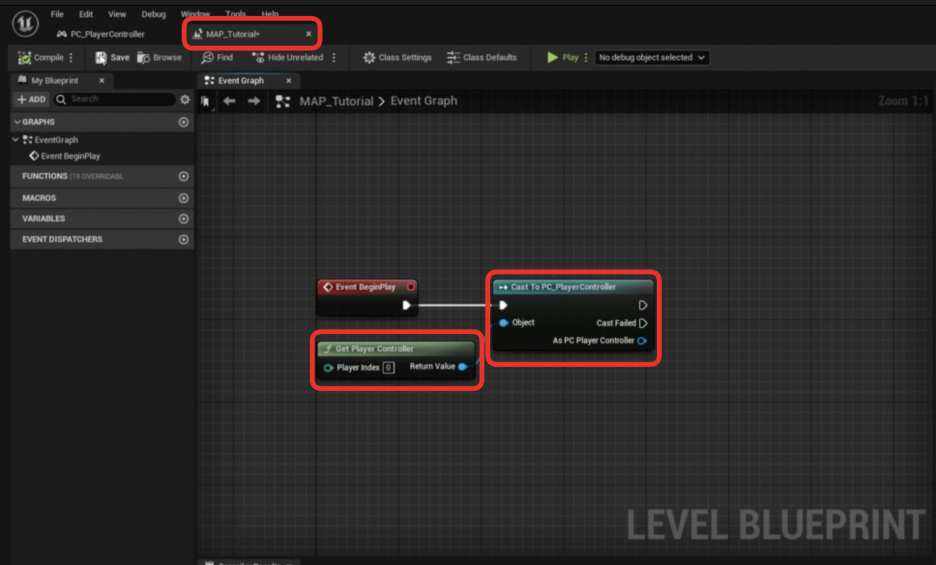Select the Event Graph tab
936x565 pixels.
click(x=241, y=80)
